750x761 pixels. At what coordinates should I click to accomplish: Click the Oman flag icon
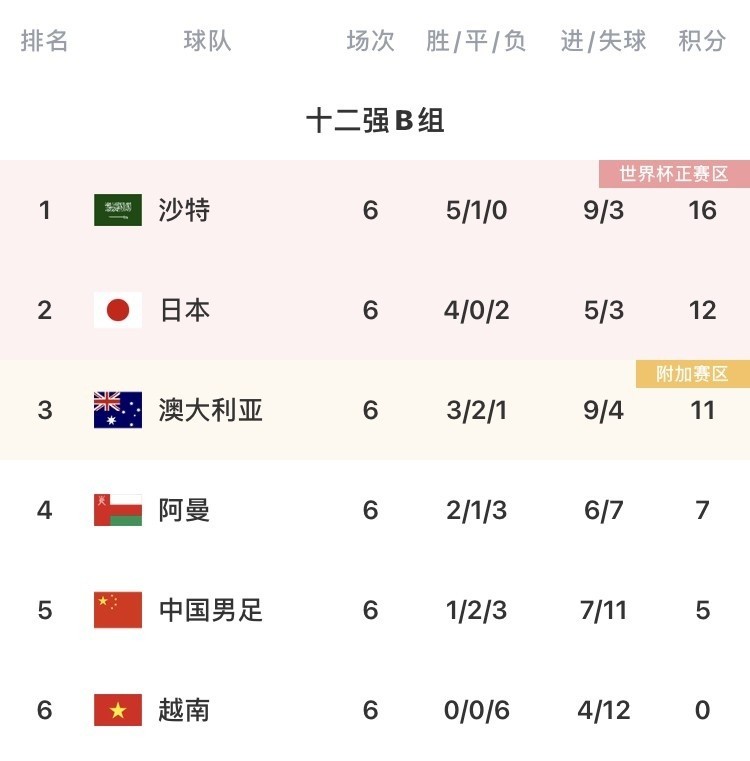click(118, 510)
